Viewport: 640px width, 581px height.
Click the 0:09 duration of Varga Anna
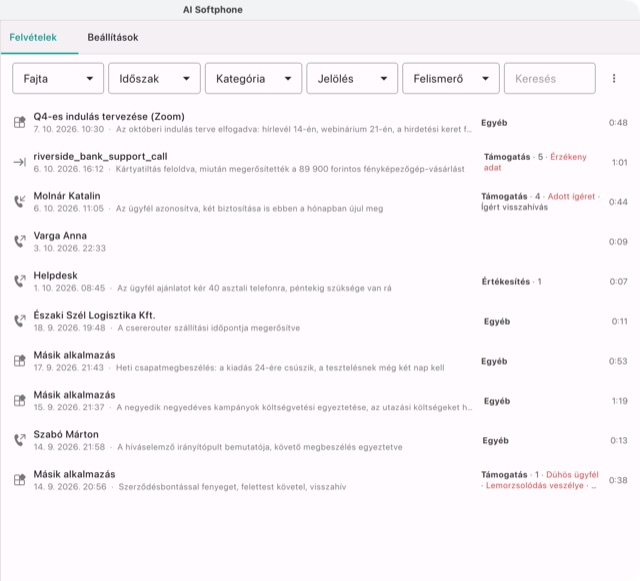point(618,242)
